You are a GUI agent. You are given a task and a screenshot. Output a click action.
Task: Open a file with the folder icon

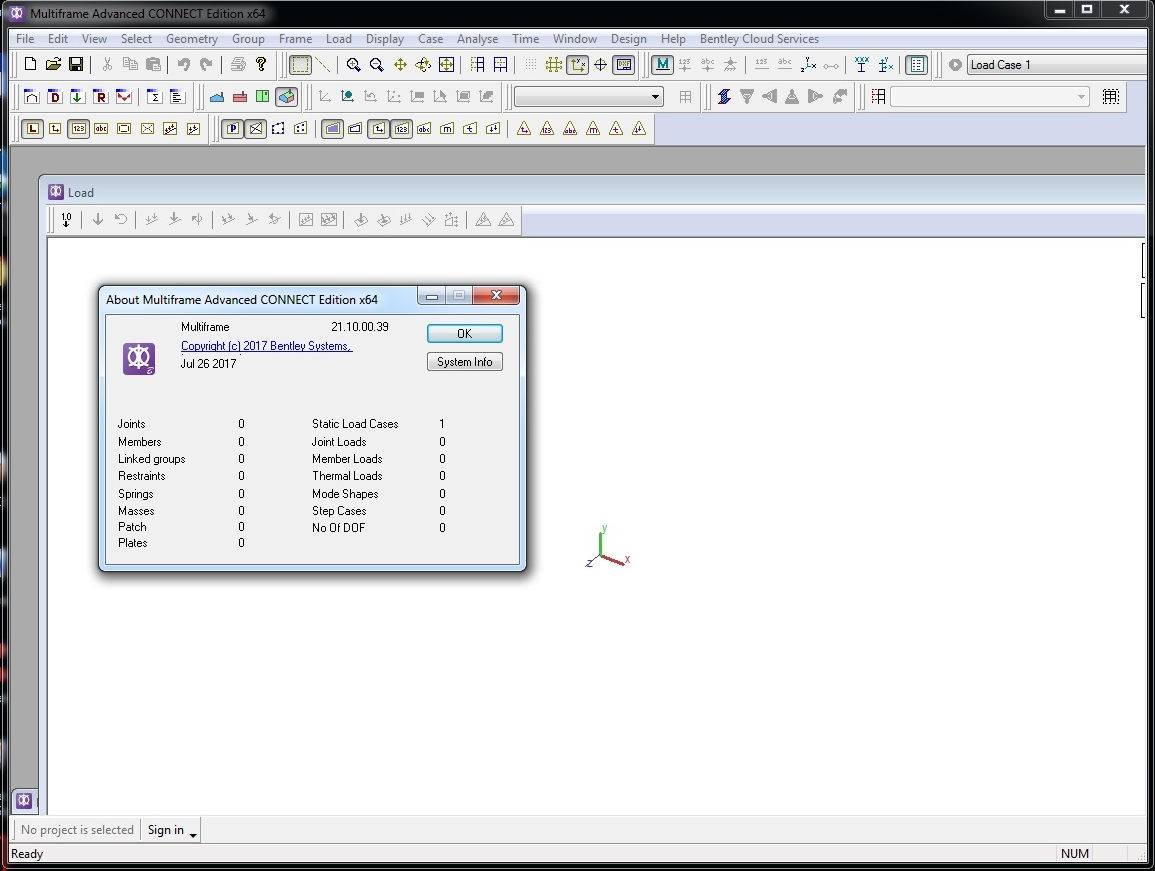(x=53, y=64)
